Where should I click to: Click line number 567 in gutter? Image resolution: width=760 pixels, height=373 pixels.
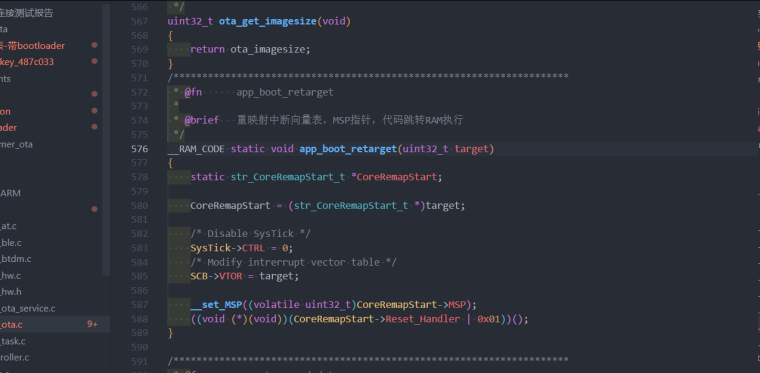point(140,21)
